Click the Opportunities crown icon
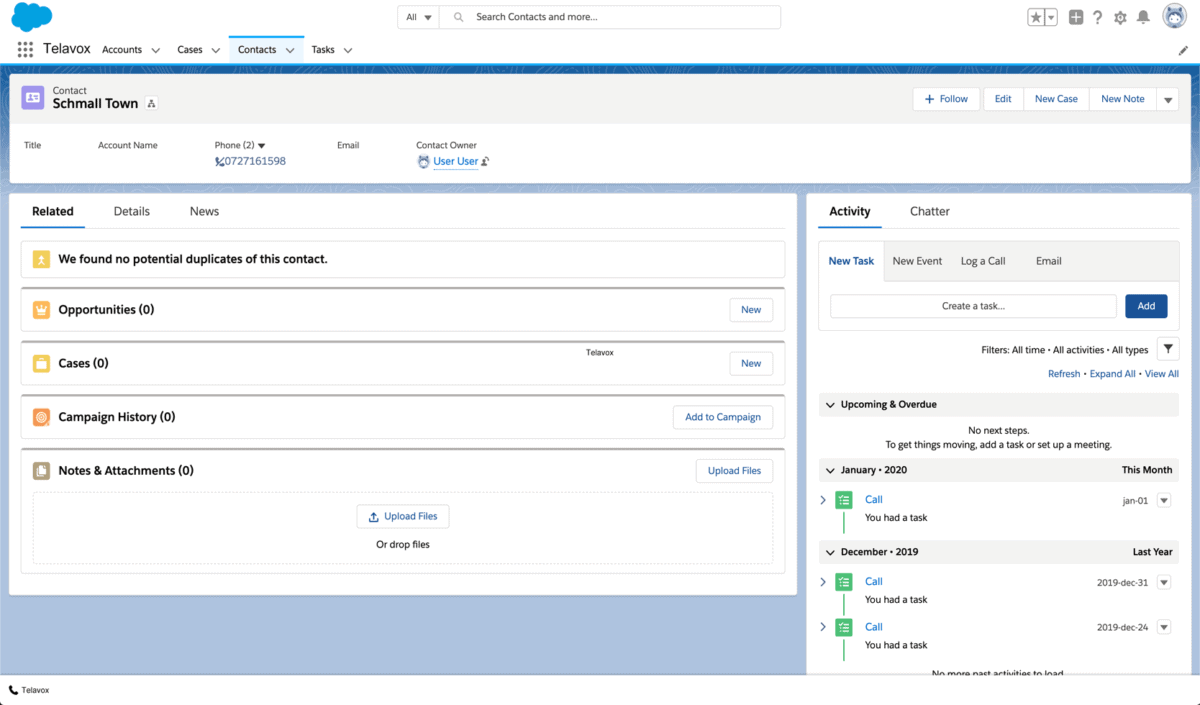This screenshot has height=705, width=1200. pyautogui.click(x=41, y=310)
